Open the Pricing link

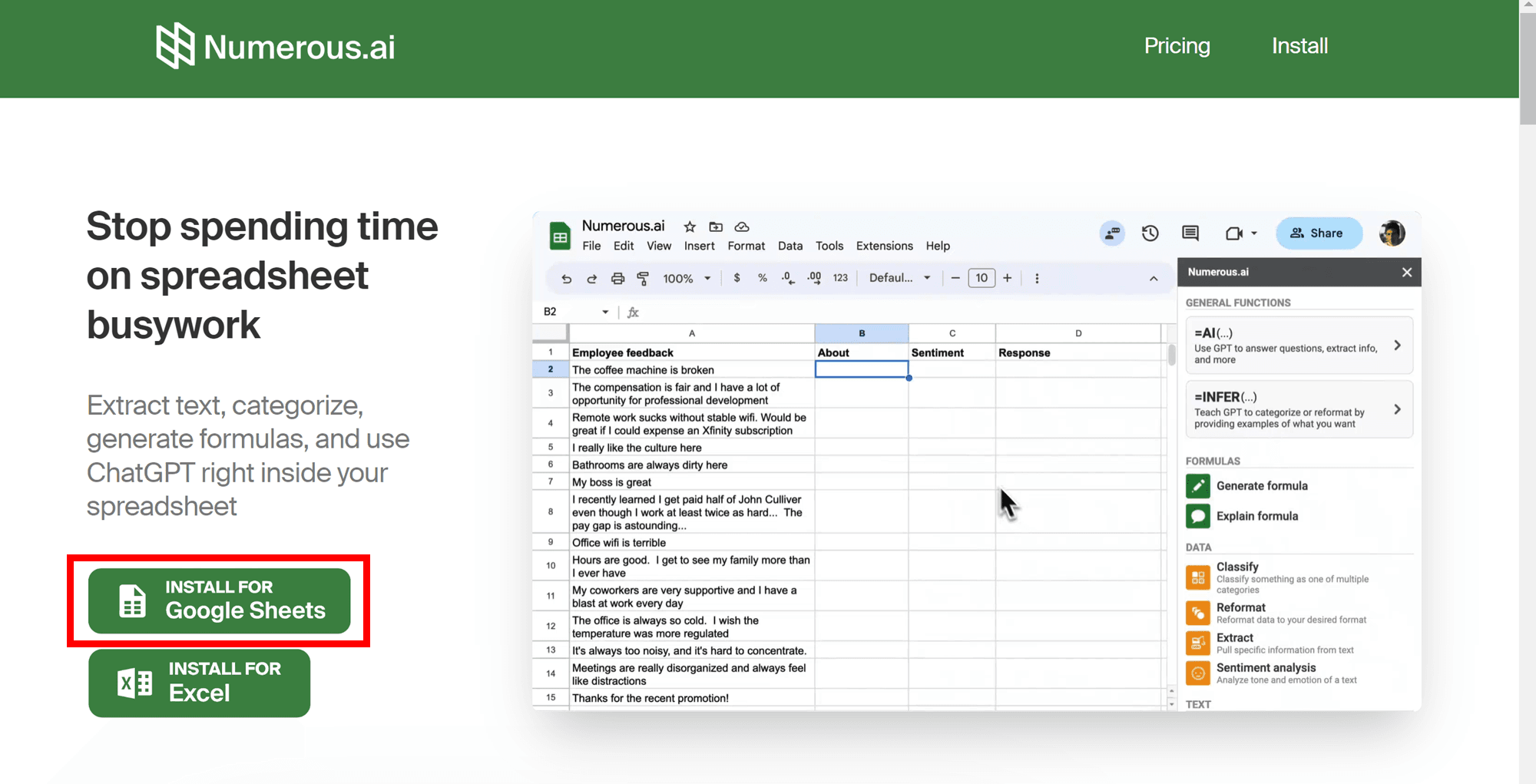click(x=1177, y=46)
